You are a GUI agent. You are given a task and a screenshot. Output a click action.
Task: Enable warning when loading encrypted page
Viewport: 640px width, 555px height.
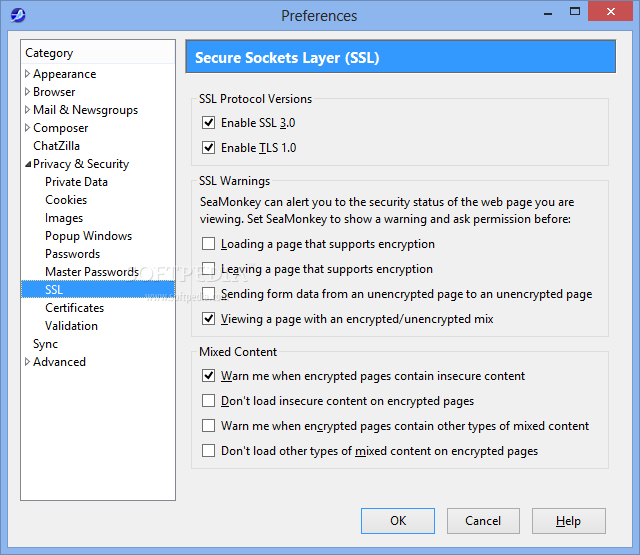click(x=209, y=244)
